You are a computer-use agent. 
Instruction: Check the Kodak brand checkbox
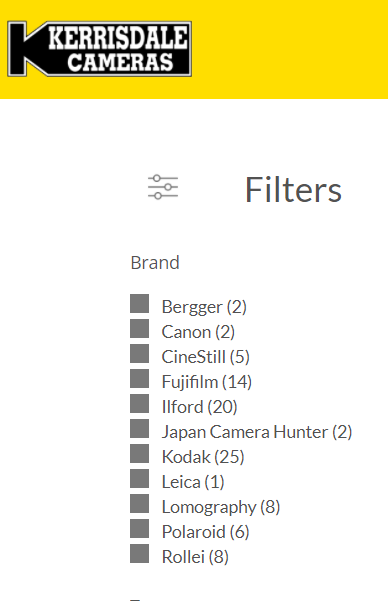pos(140,454)
